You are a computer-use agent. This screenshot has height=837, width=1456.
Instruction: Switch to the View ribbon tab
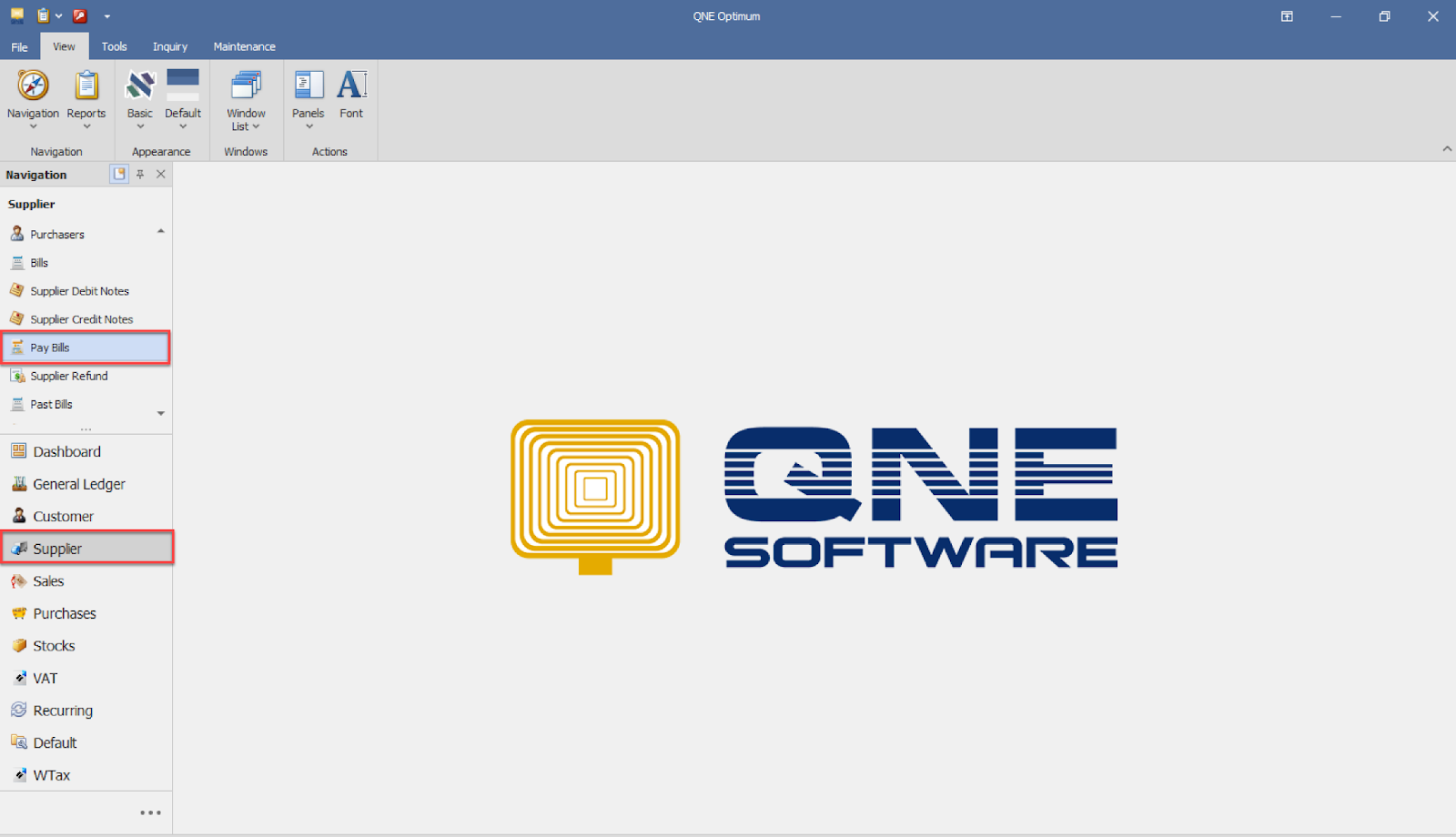click(x=64, y=46)
